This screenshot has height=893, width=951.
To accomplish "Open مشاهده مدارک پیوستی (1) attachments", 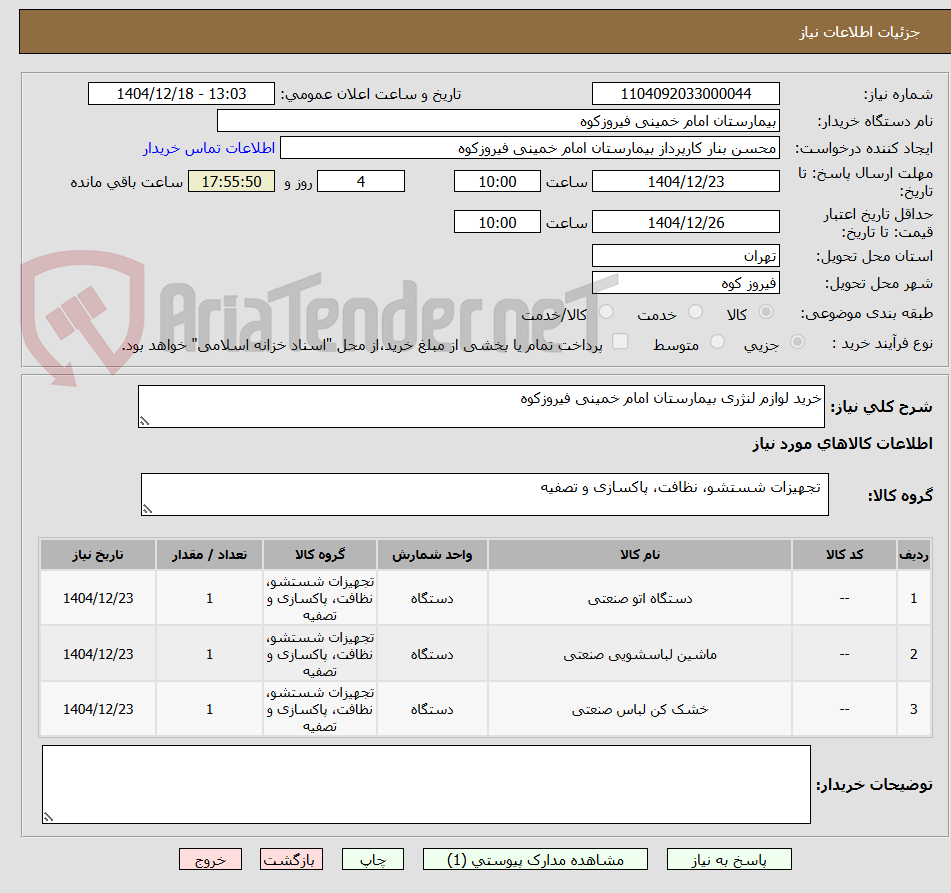I will point(535,859).
